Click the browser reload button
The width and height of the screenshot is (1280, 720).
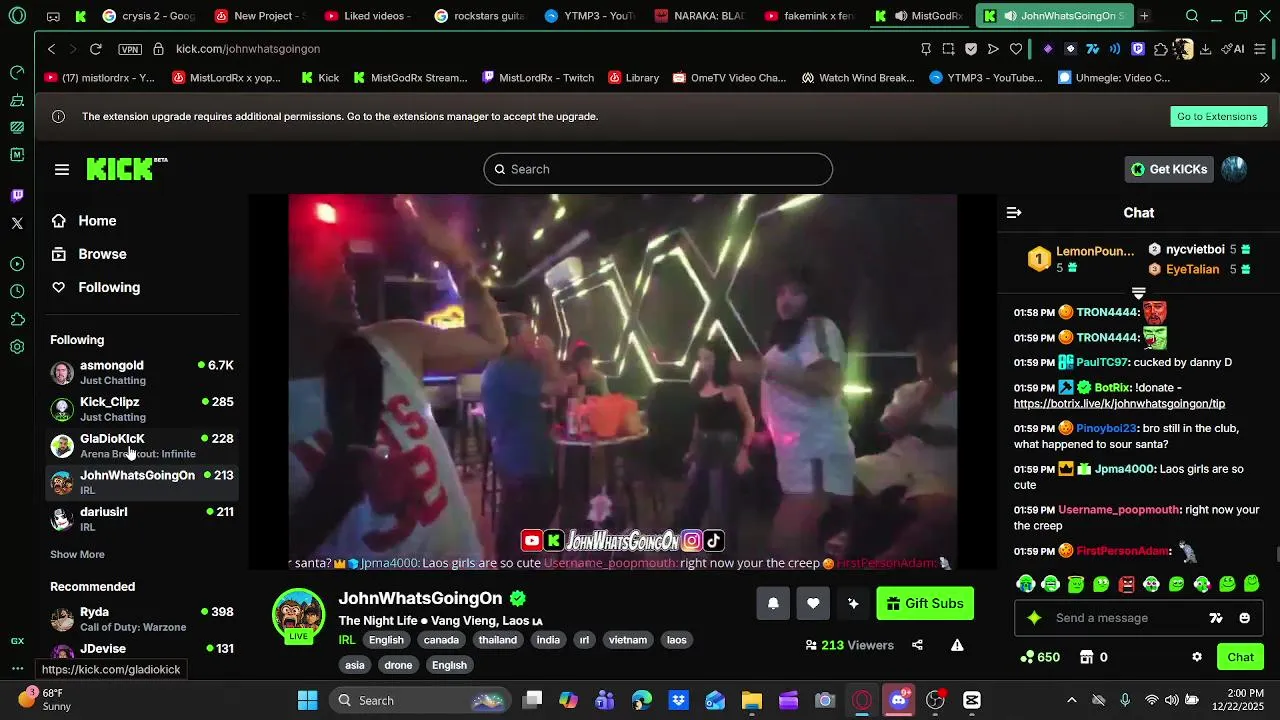(95, 49)
